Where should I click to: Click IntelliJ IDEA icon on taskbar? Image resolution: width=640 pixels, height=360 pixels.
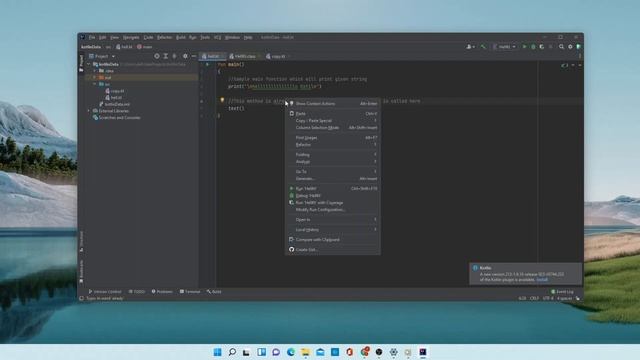[423, 352]
